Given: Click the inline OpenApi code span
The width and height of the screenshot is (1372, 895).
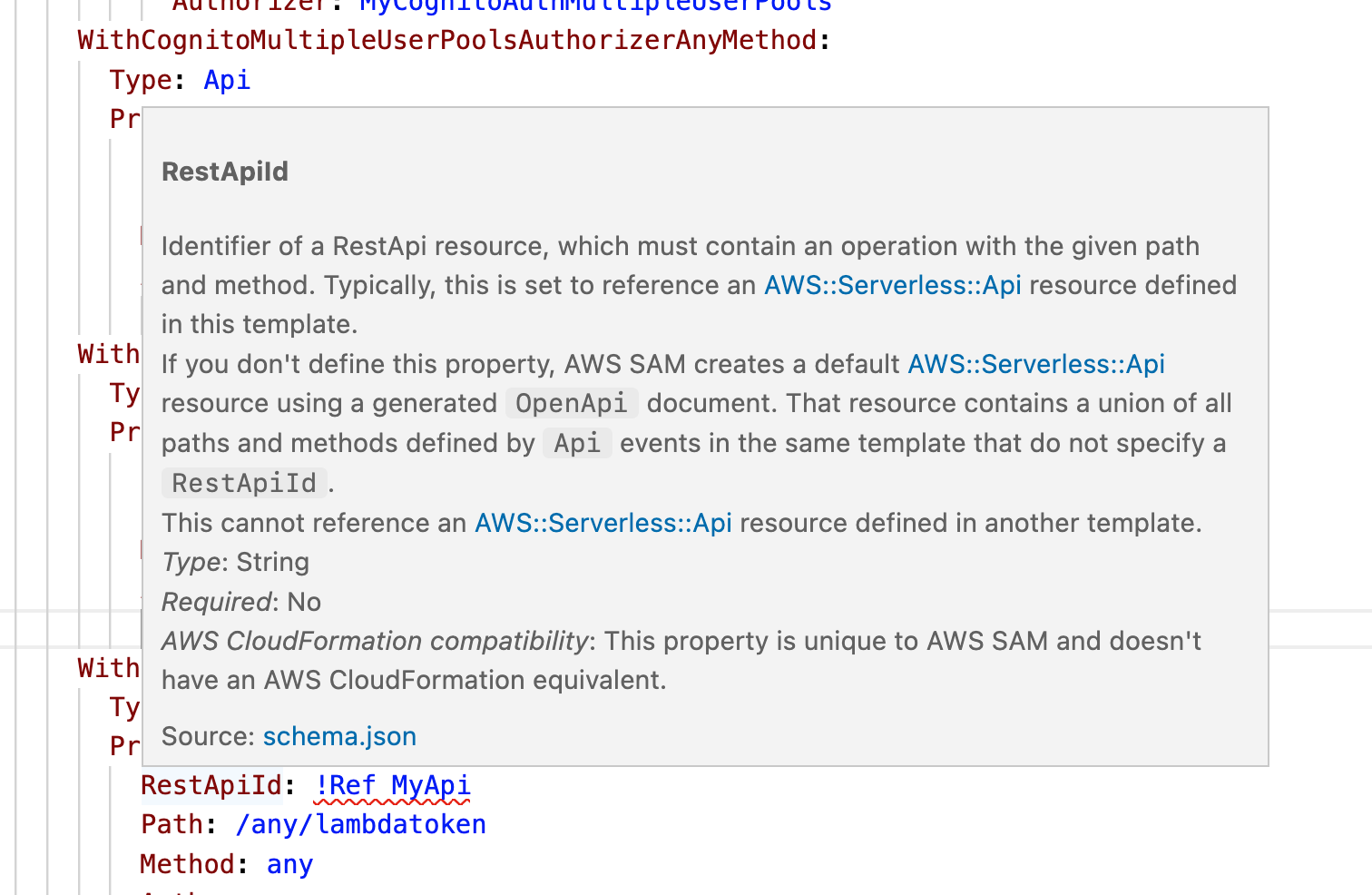Looking at the screenshot, I should pyautogui.click(x=571, y=403).
